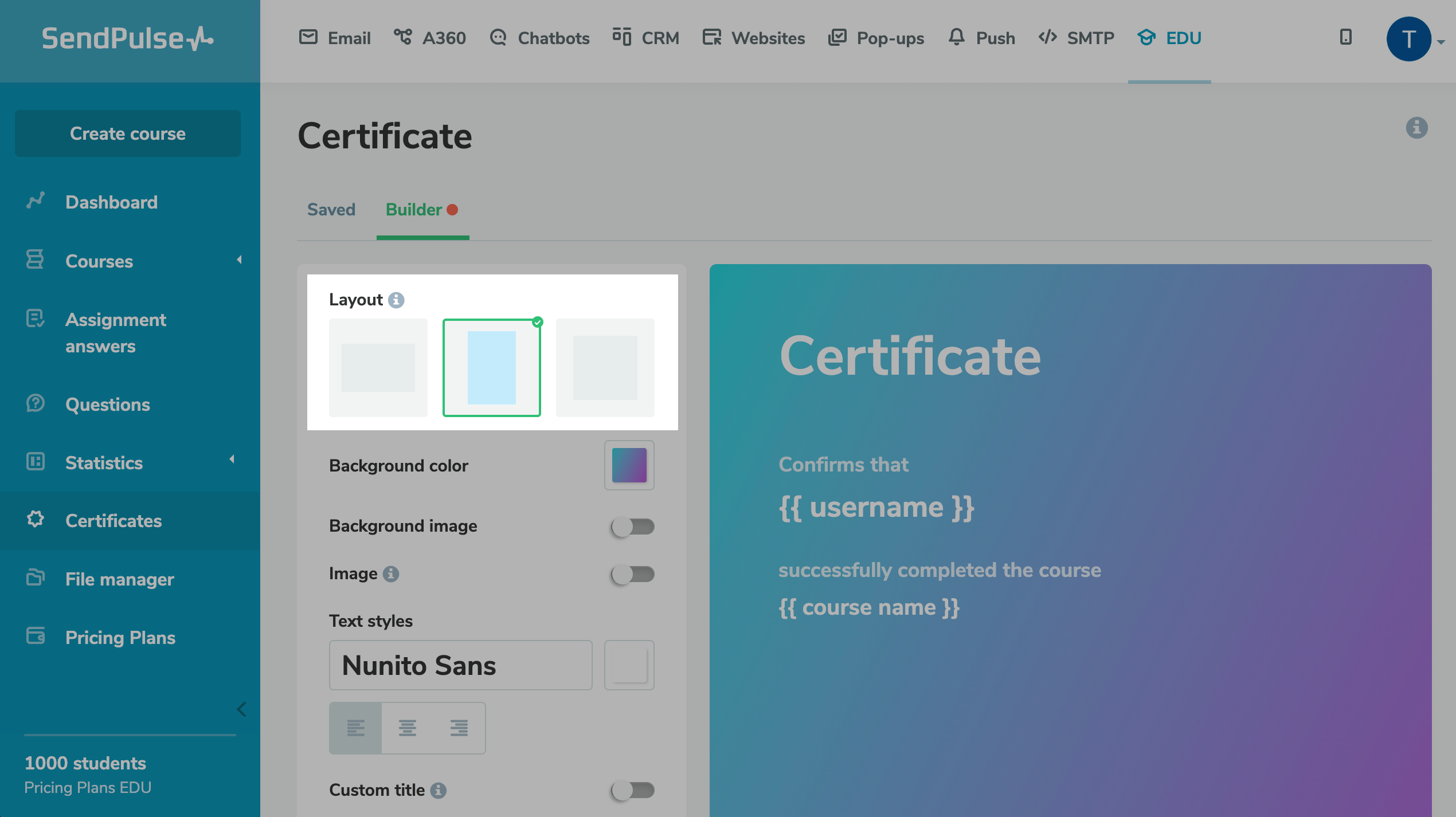Choose the landscape layout thumbnail
Image resolution: width=1456 pixels, height=817 pixels.
click(x=378, y=368)
